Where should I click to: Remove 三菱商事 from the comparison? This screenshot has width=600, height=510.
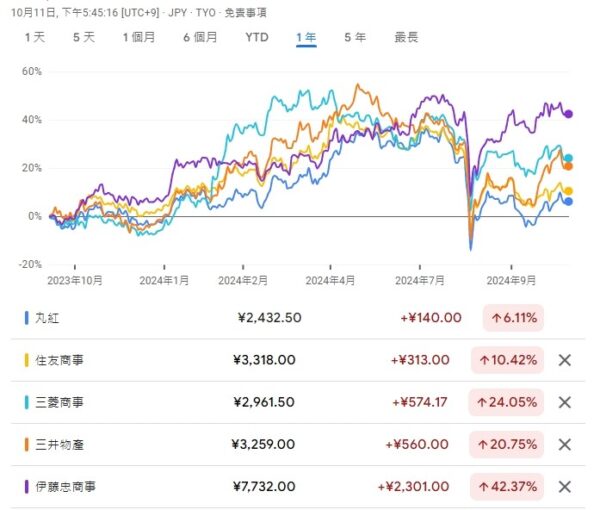click(x=565, y=402)
